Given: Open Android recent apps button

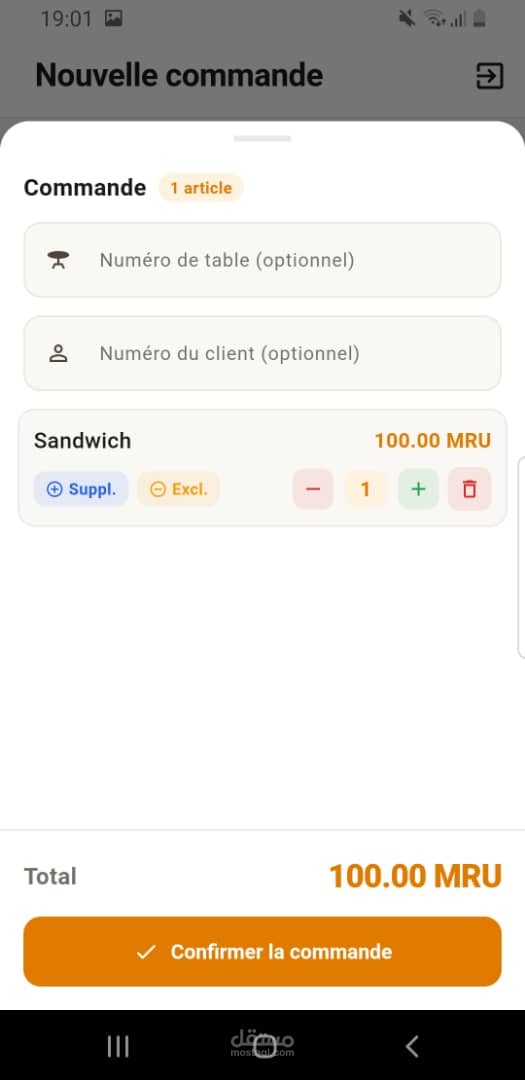Looking at the screenshot, I should tap(118, 1046).
